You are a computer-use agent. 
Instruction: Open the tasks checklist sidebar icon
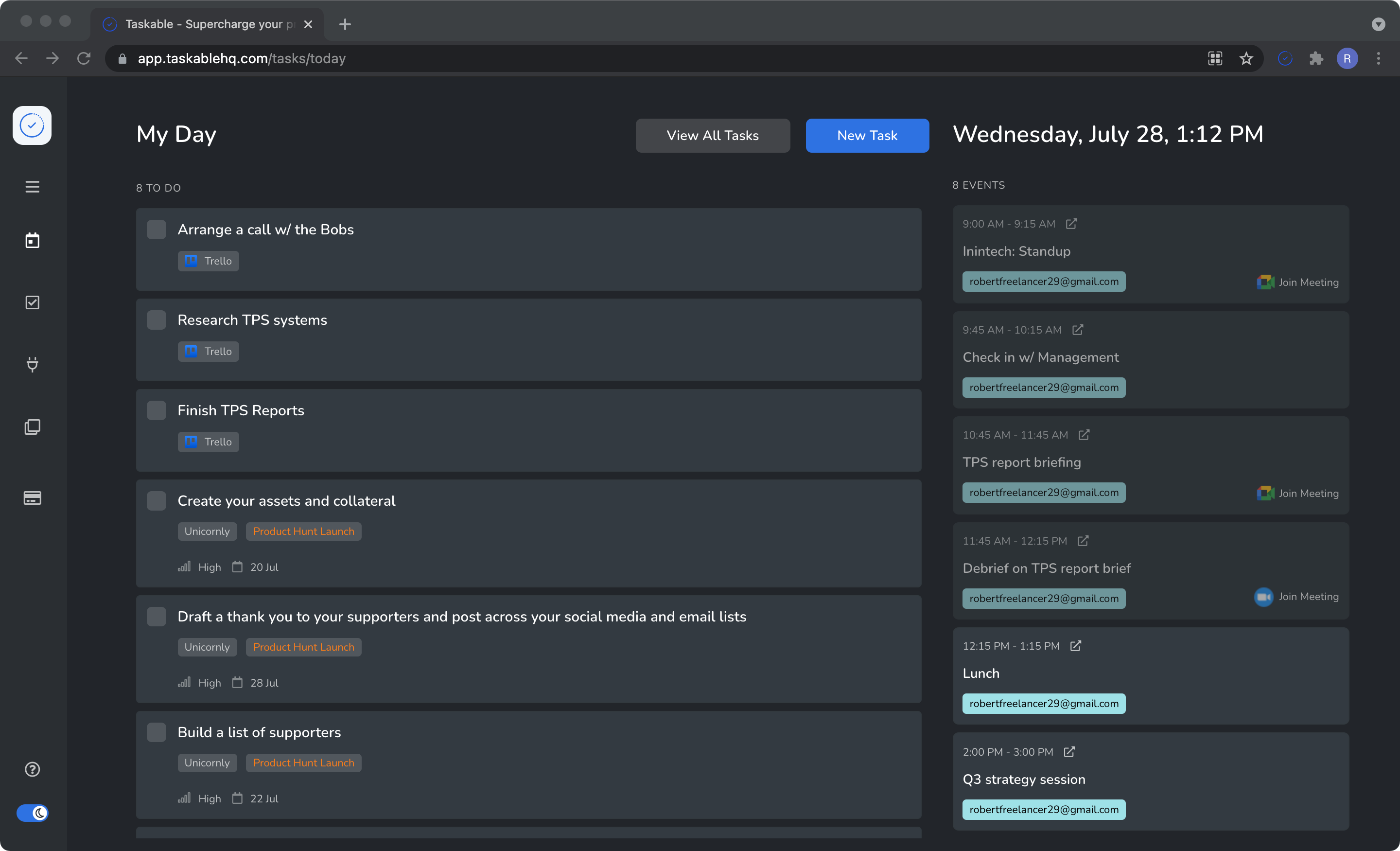point(33,302)
